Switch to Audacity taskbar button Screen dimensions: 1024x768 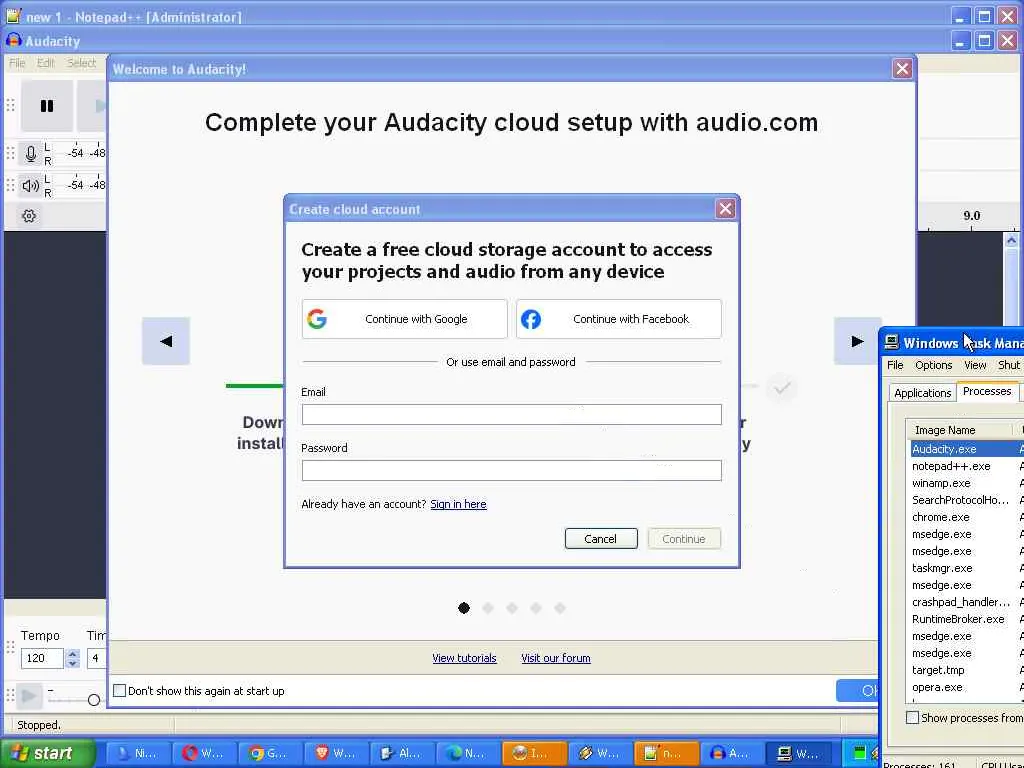tap(731, 754)
